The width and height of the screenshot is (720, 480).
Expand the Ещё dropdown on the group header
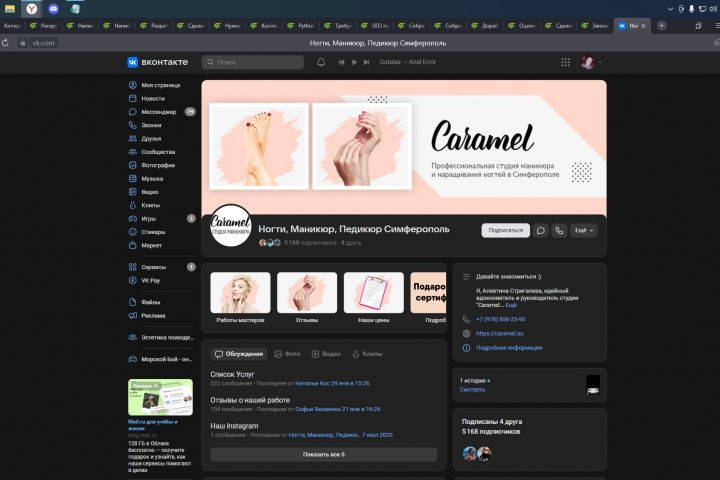[584, 231]
